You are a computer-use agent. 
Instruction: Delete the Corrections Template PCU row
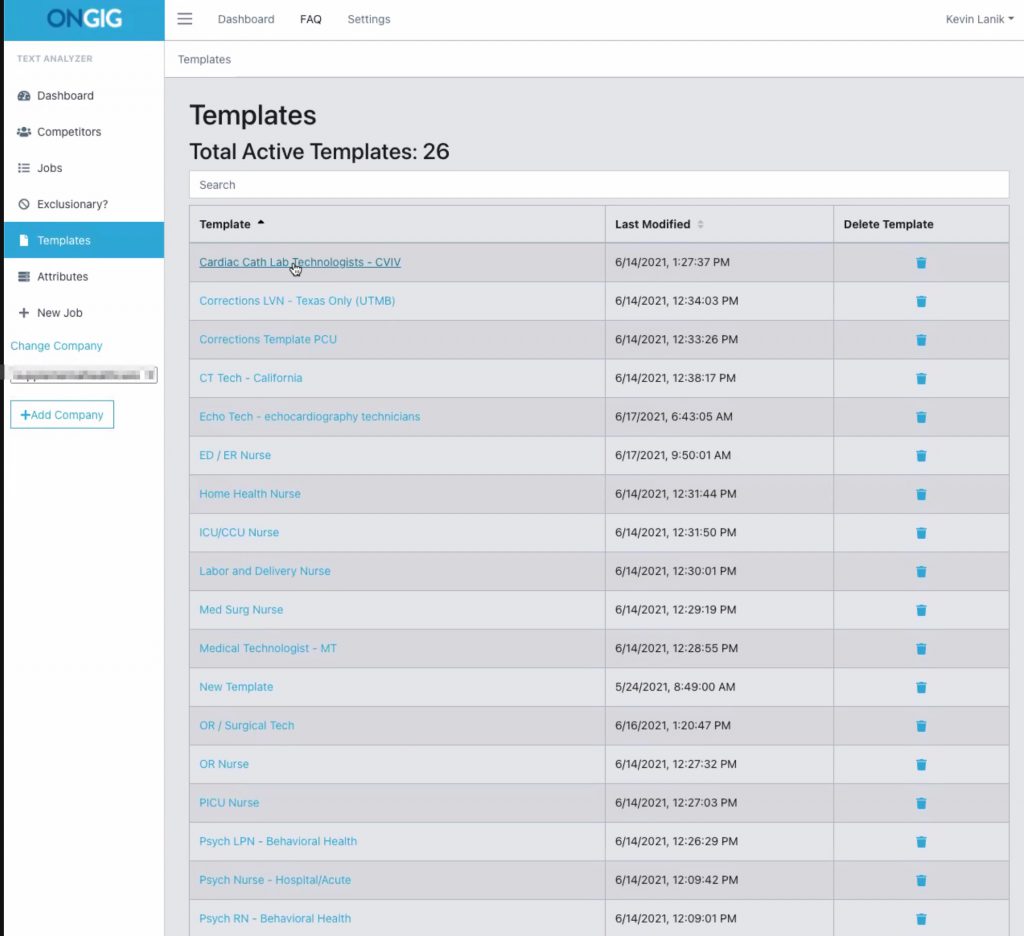921,340
